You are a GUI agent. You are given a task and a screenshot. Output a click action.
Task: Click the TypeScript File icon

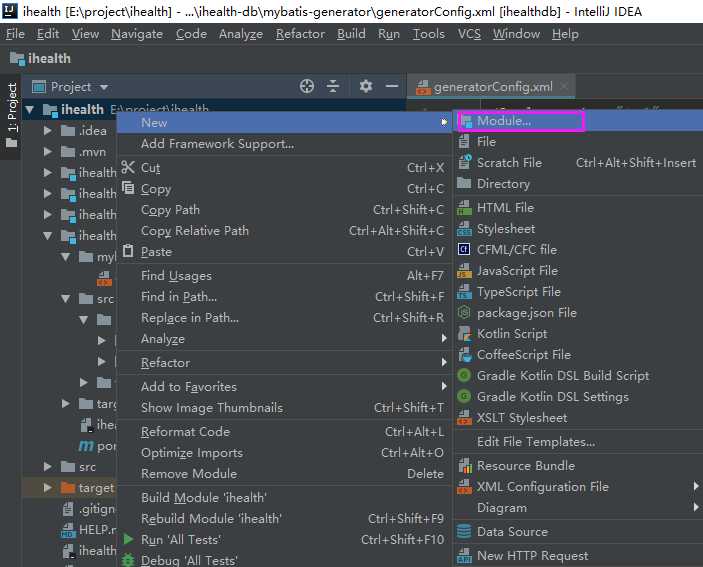(464, 292)
